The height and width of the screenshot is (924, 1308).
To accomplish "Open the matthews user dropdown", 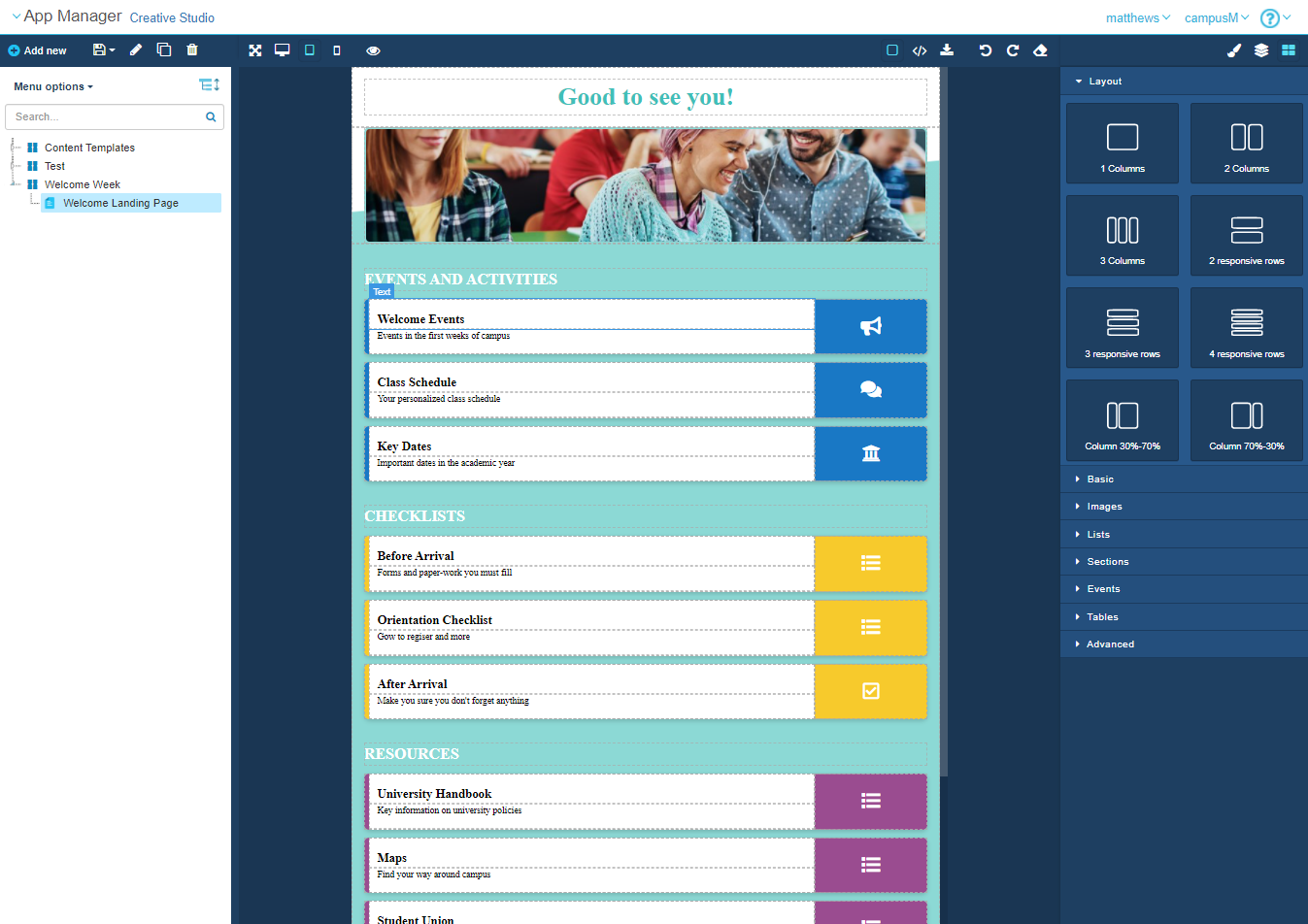I will (x=1138, y=17).
